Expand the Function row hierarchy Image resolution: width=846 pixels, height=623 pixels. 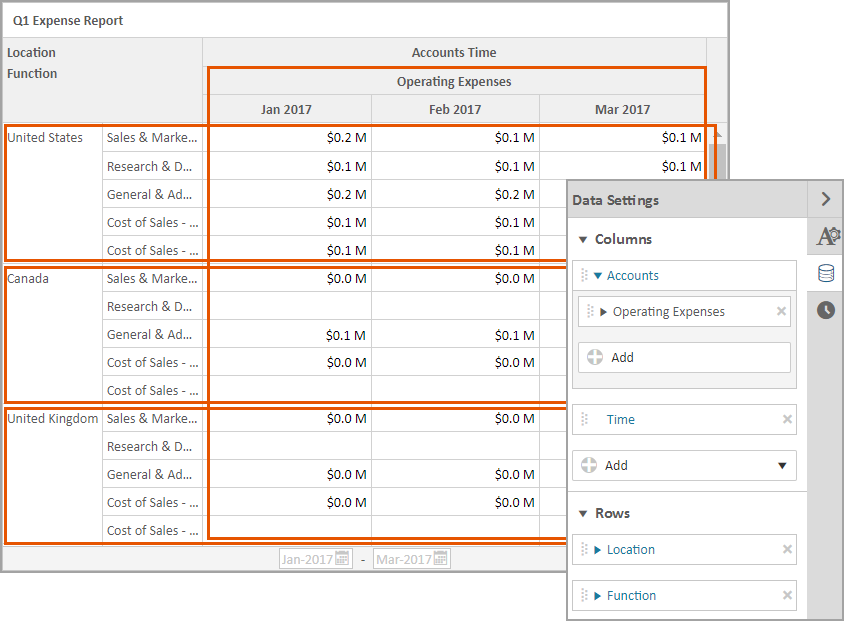click(x=597, y=595)
